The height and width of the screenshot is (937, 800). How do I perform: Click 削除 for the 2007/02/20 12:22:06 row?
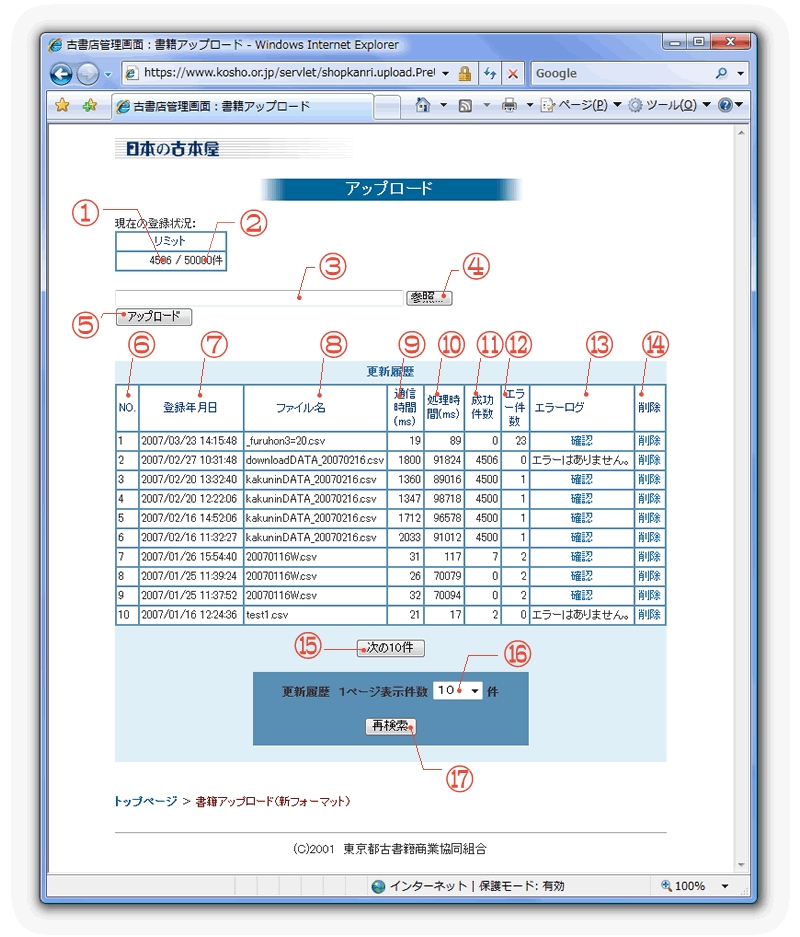[649, 499]
